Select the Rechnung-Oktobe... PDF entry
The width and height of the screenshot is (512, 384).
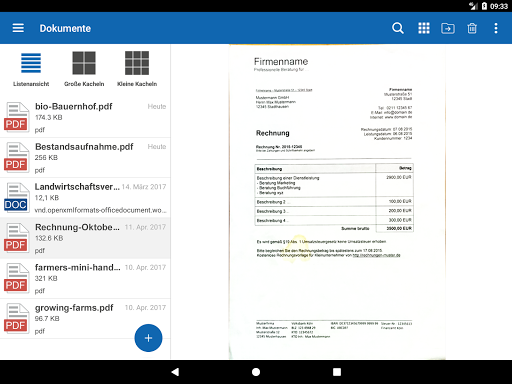pyautogui.click(x=85, y=238)
